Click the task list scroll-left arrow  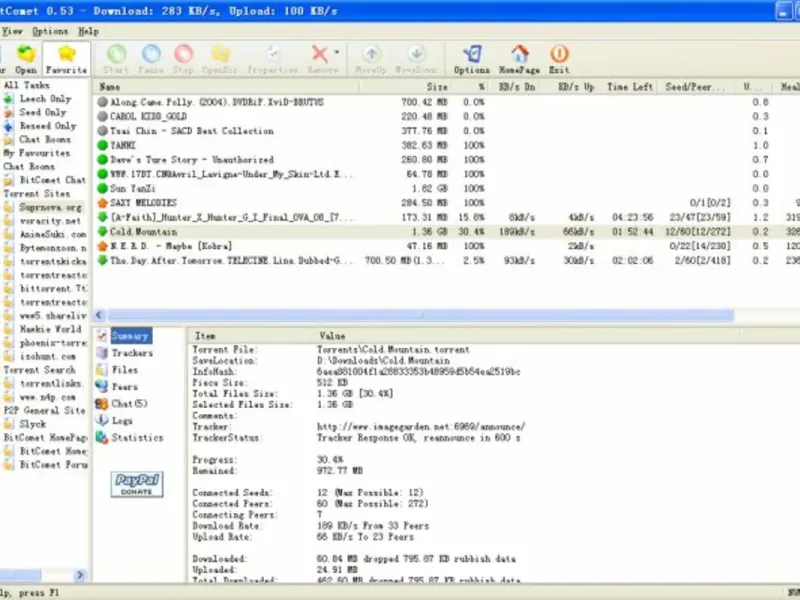click(99, 315)
